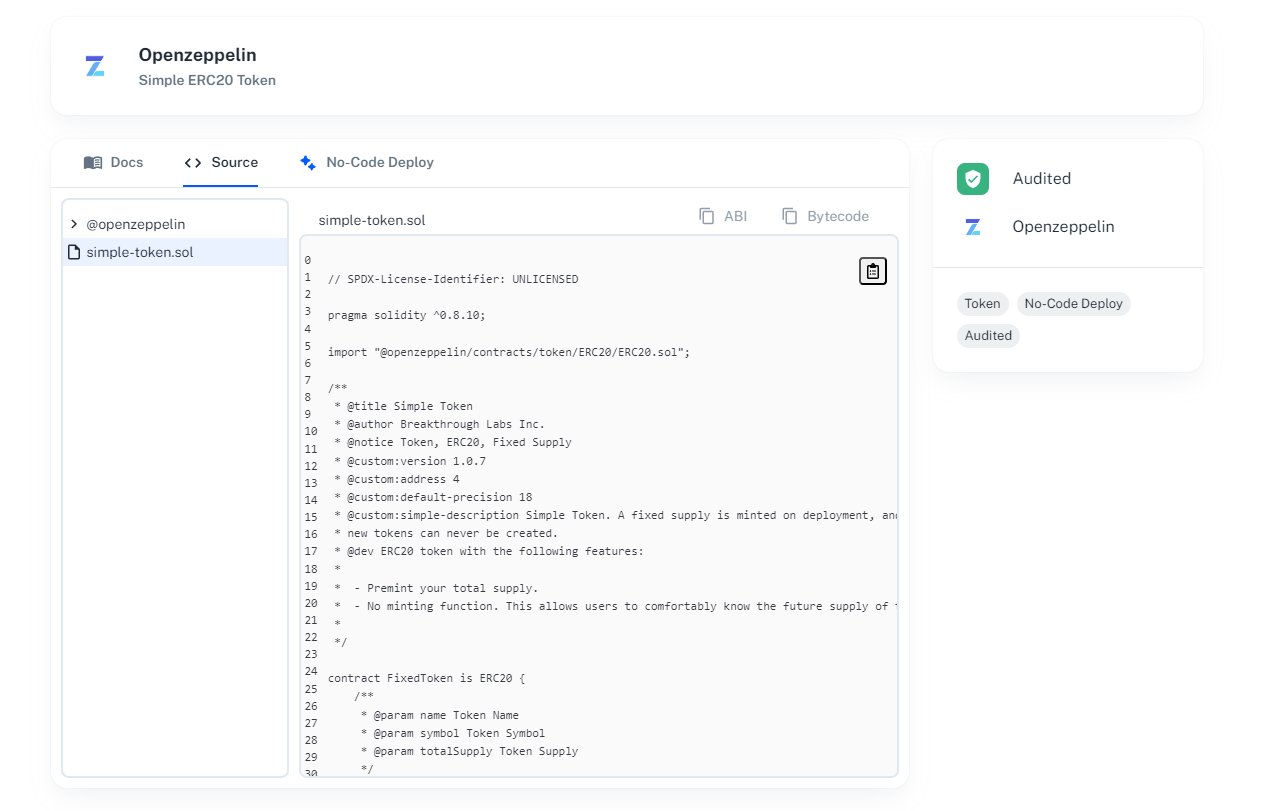Click the Audited label in the sidebar
This screenshot has height=811, width=1263.
pyautogui.click(x=1042, y=179)
